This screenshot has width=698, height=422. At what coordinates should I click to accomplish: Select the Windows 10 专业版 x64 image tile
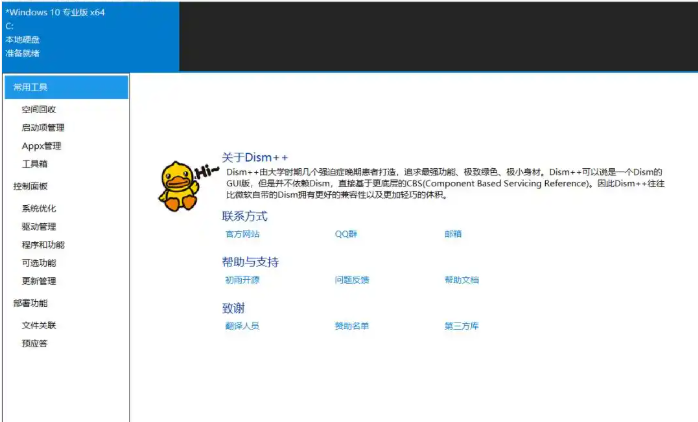coord(91,36)
